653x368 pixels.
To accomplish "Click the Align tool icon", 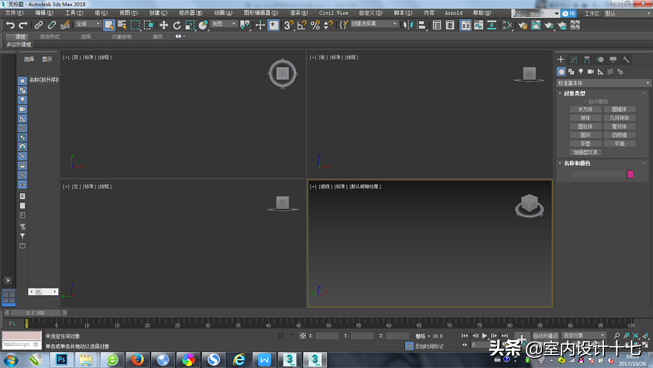I will (x=421, y=25).
